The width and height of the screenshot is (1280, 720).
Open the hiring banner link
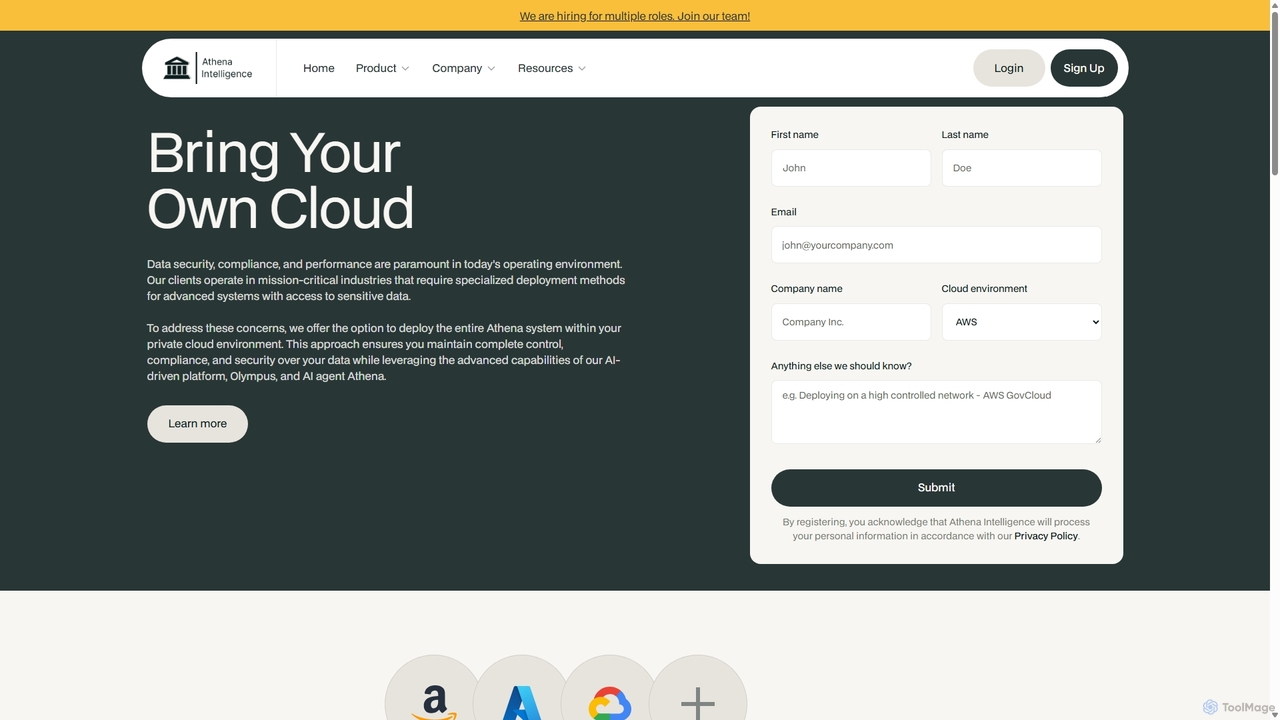pos(635,16)
